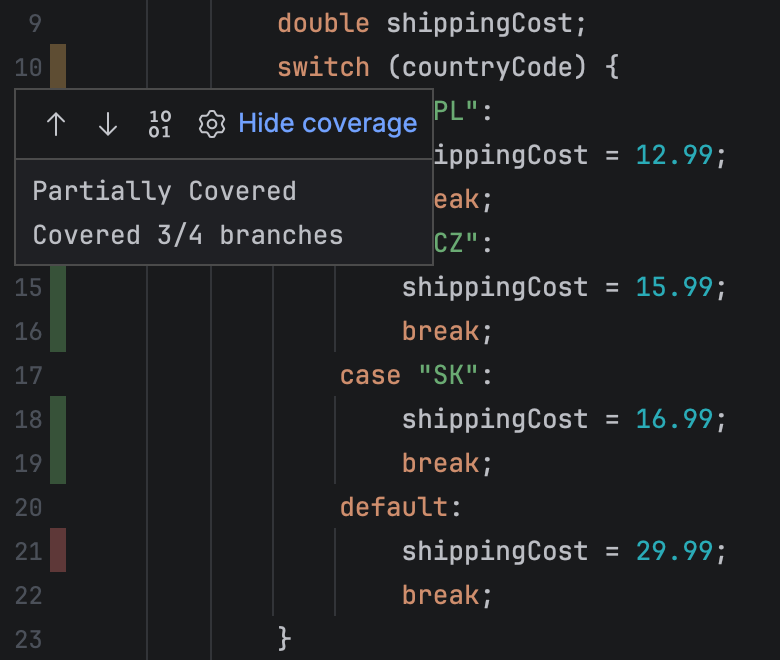
Task: Click 'Partially Covered' tooltip text
Action: (165, 191)
